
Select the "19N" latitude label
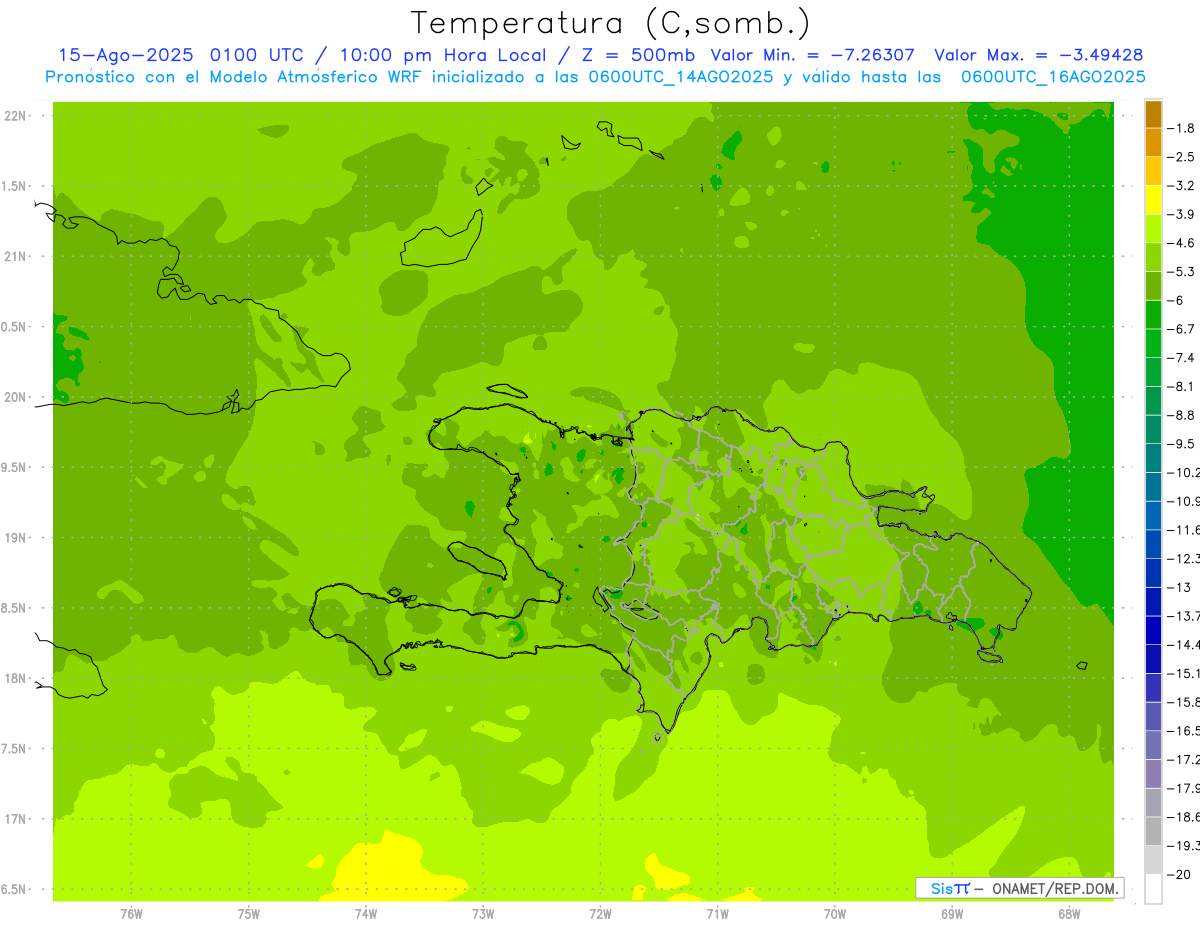point(14,538)
